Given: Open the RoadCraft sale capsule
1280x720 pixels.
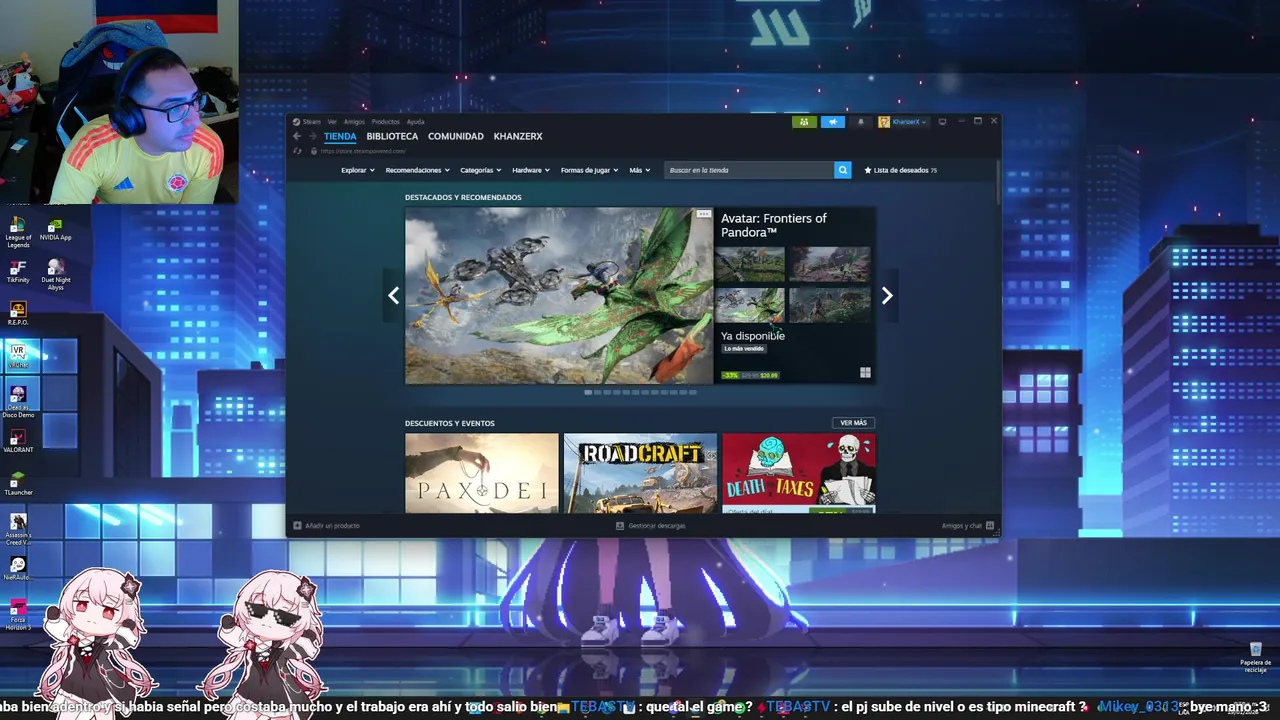Looking at the screenshot, I should (640, 473).
